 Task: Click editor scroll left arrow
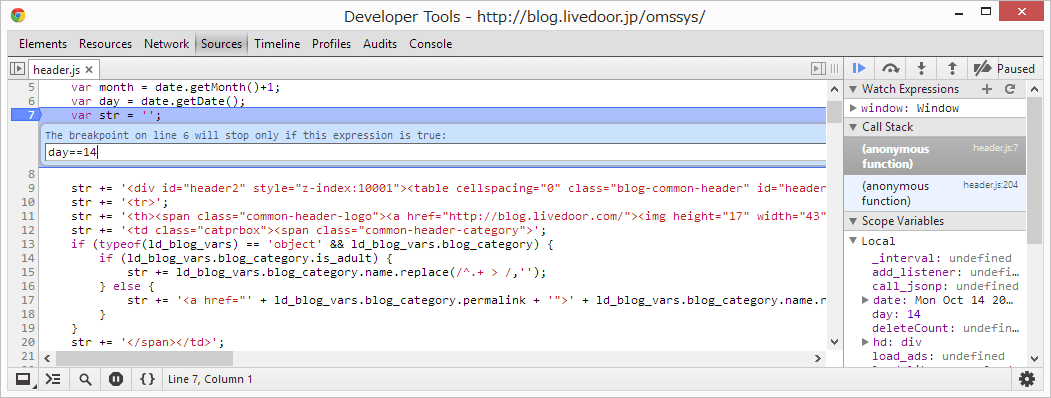[47, 358]
